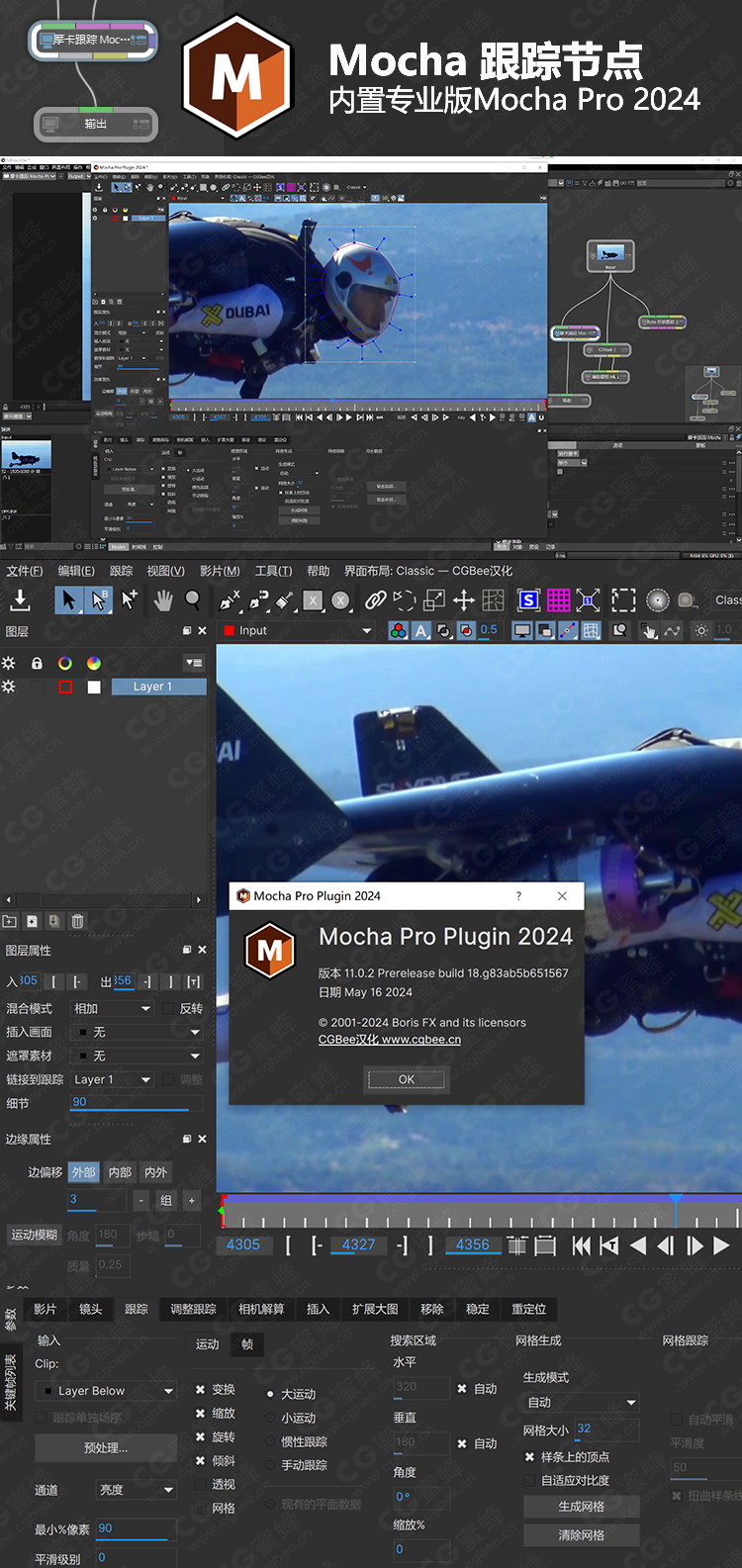Toggle the 变换 motion checkbox
This screenshot has width=742, height=1568.
tap(200, 1389)
